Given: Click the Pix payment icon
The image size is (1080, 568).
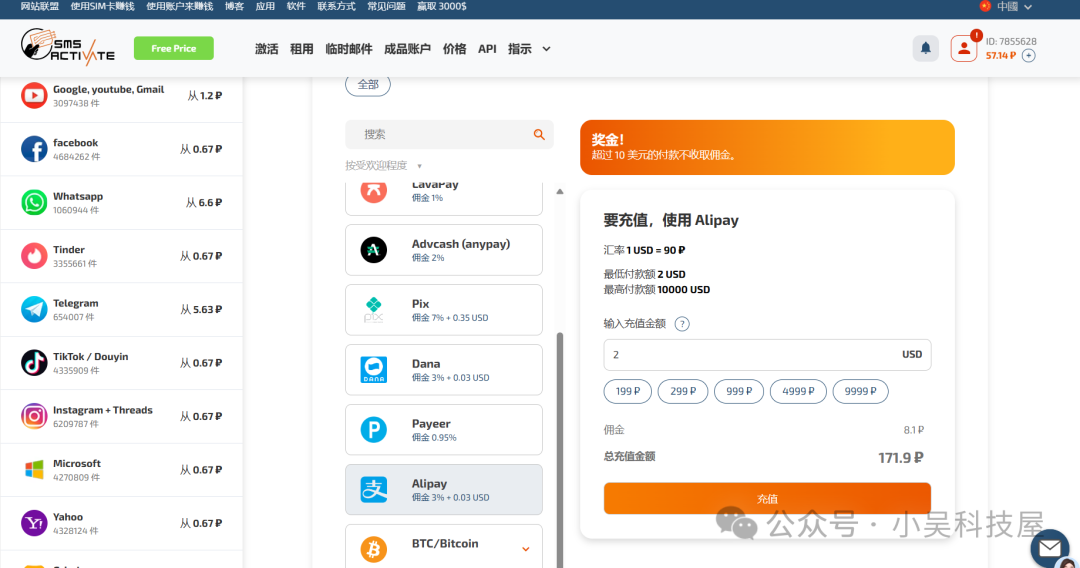Looking at the screenshot, I should point(374,310).
